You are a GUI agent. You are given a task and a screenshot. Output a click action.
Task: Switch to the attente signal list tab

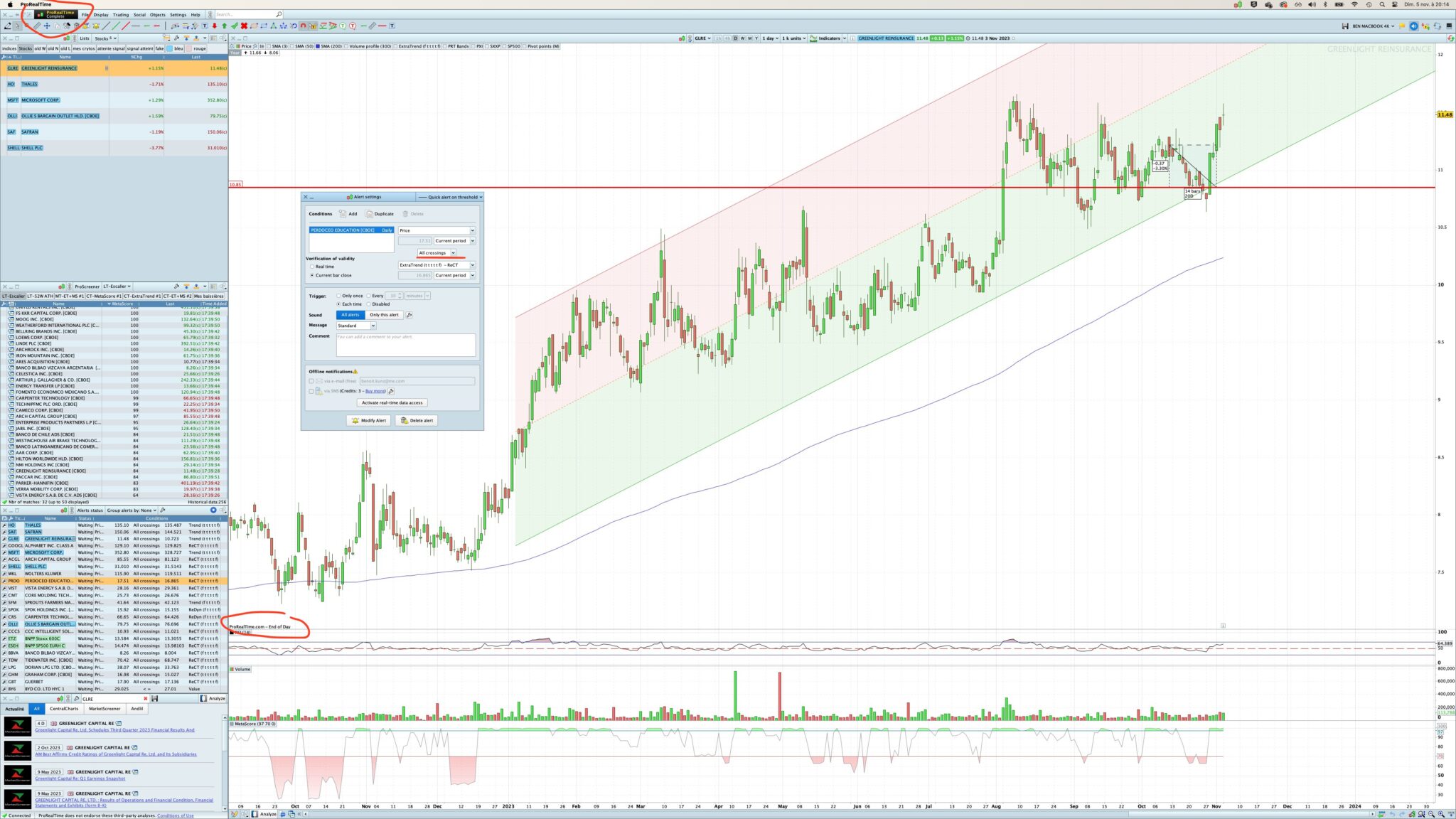[111, 48]
